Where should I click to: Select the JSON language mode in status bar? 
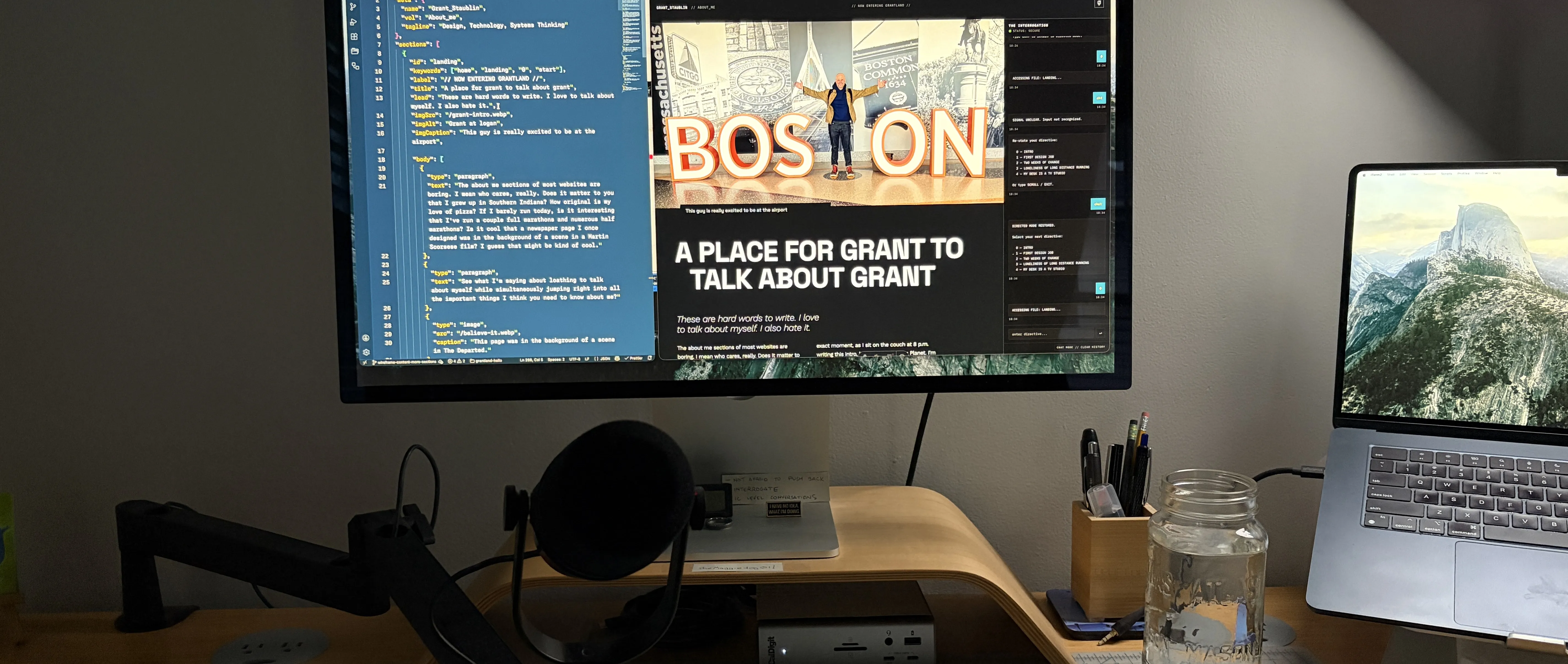(603, 359)
